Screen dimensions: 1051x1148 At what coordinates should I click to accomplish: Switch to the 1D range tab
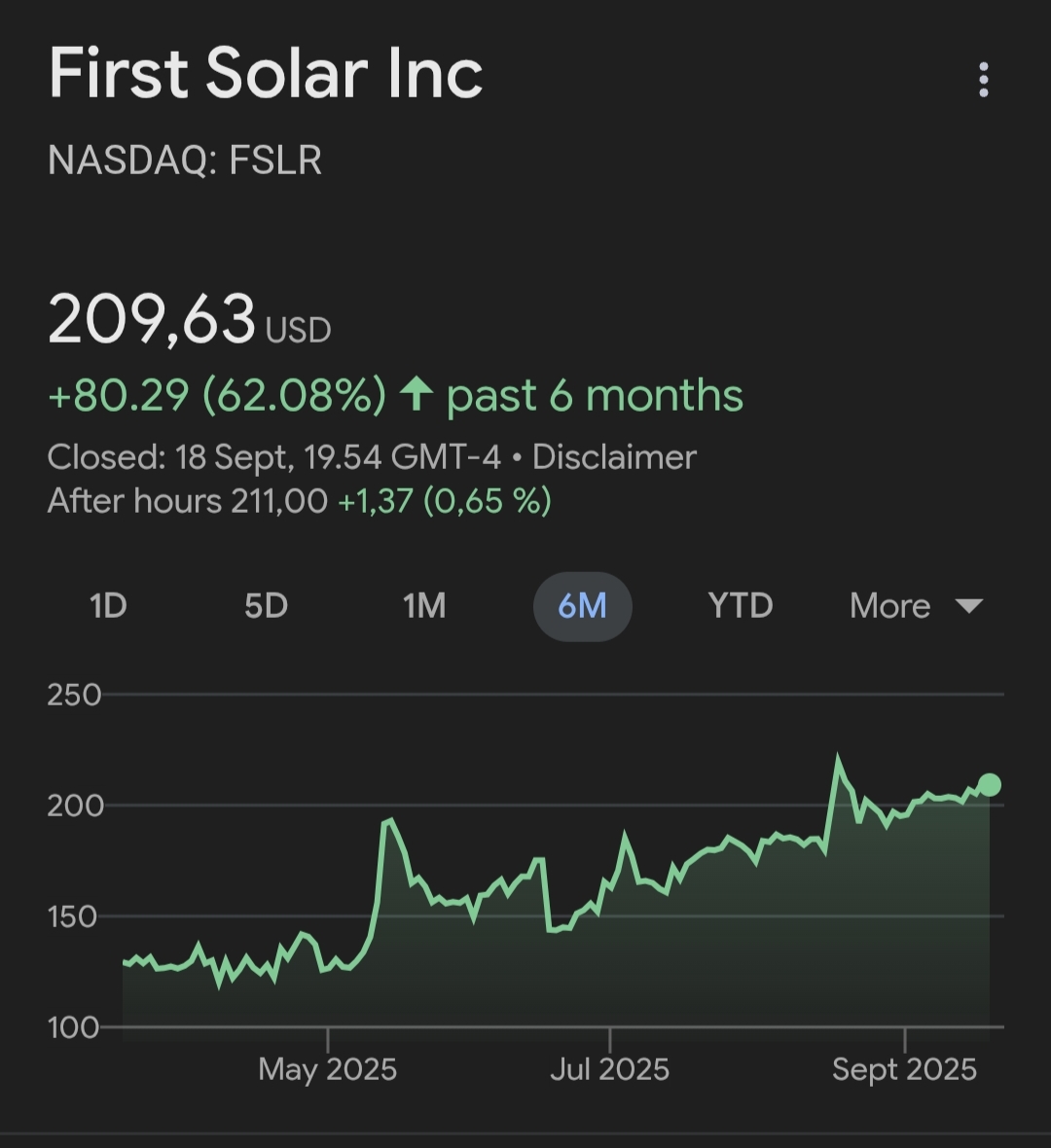tap(108, 606)
